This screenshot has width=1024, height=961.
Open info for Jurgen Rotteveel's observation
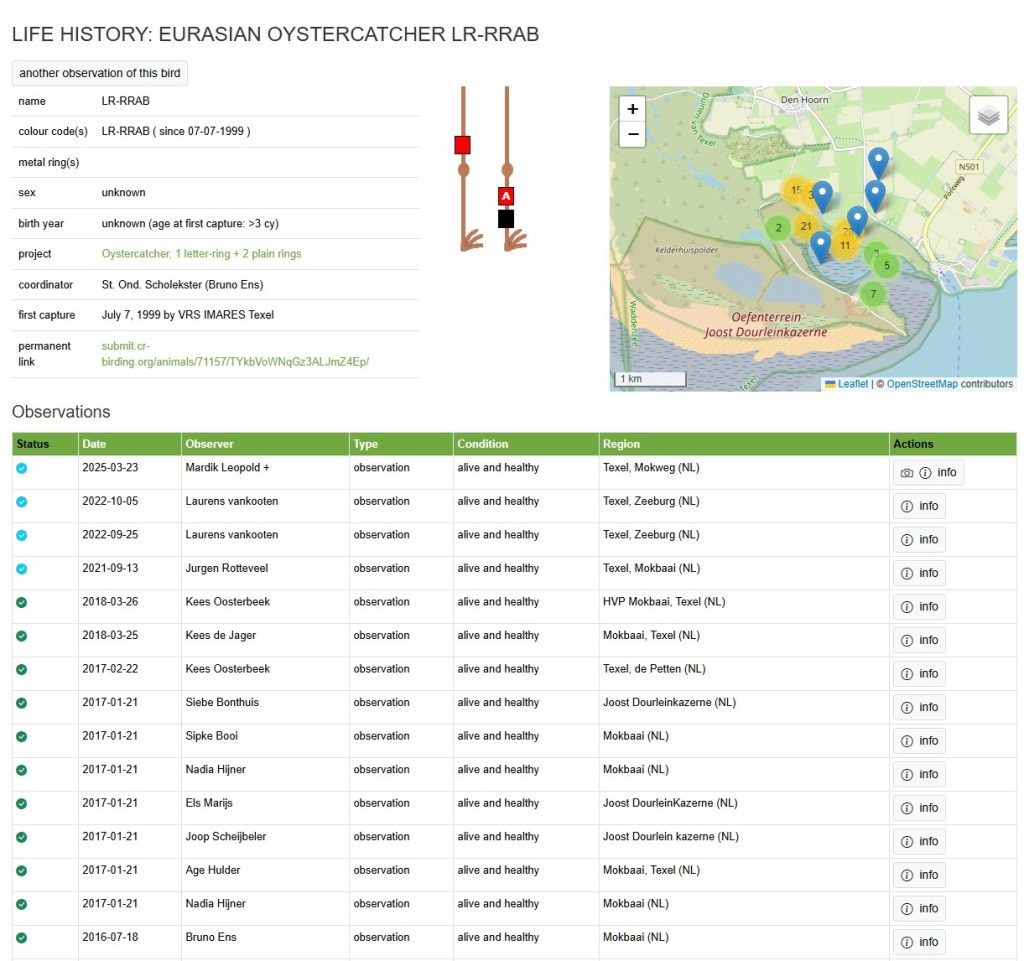tap(920, 573)
